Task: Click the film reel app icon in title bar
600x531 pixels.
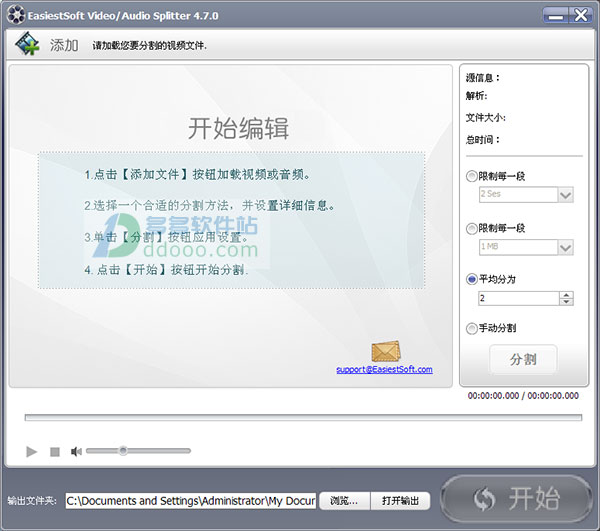Action: [16, 15]
